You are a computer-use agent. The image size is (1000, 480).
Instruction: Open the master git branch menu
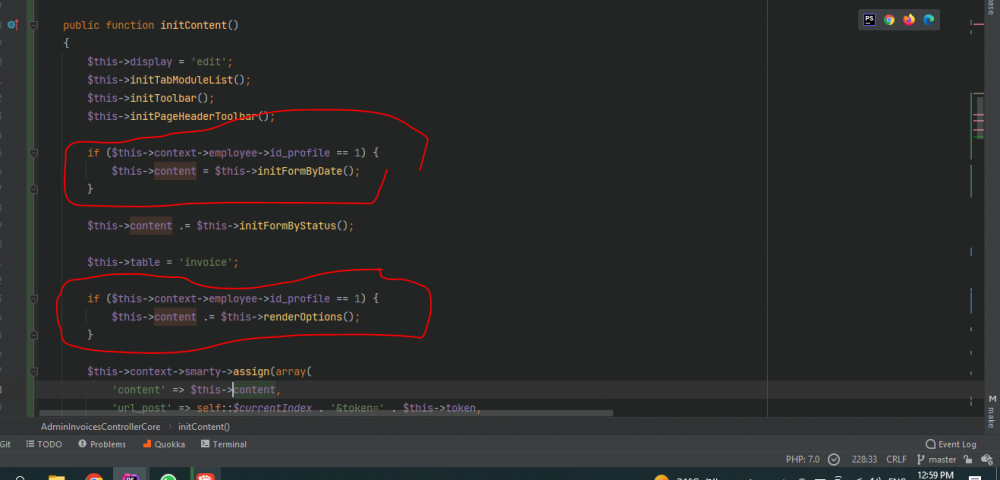tap(936, 460)
